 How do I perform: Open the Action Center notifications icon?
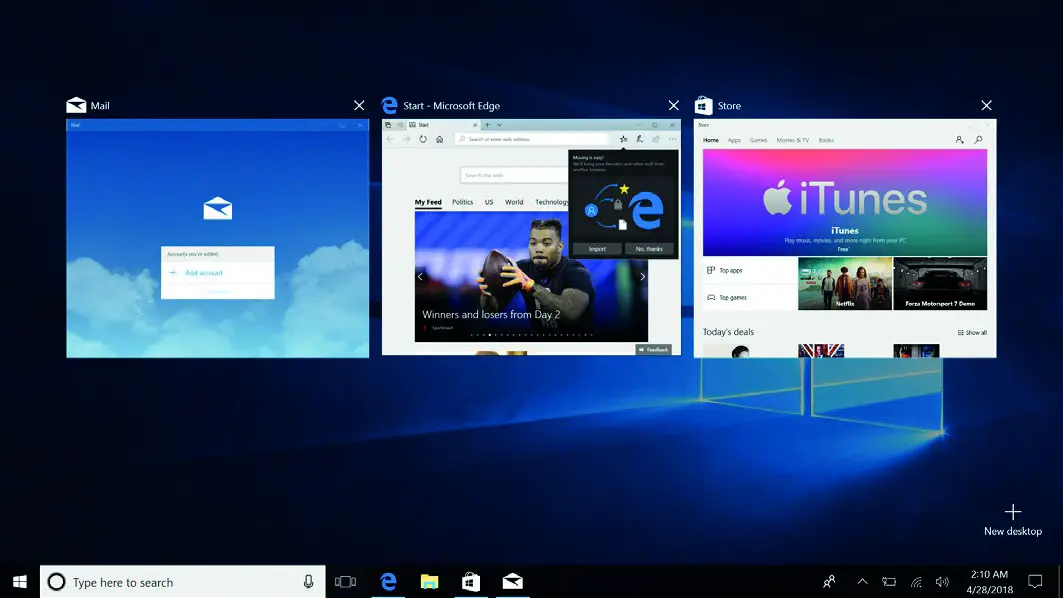(x=1035, y=582)
